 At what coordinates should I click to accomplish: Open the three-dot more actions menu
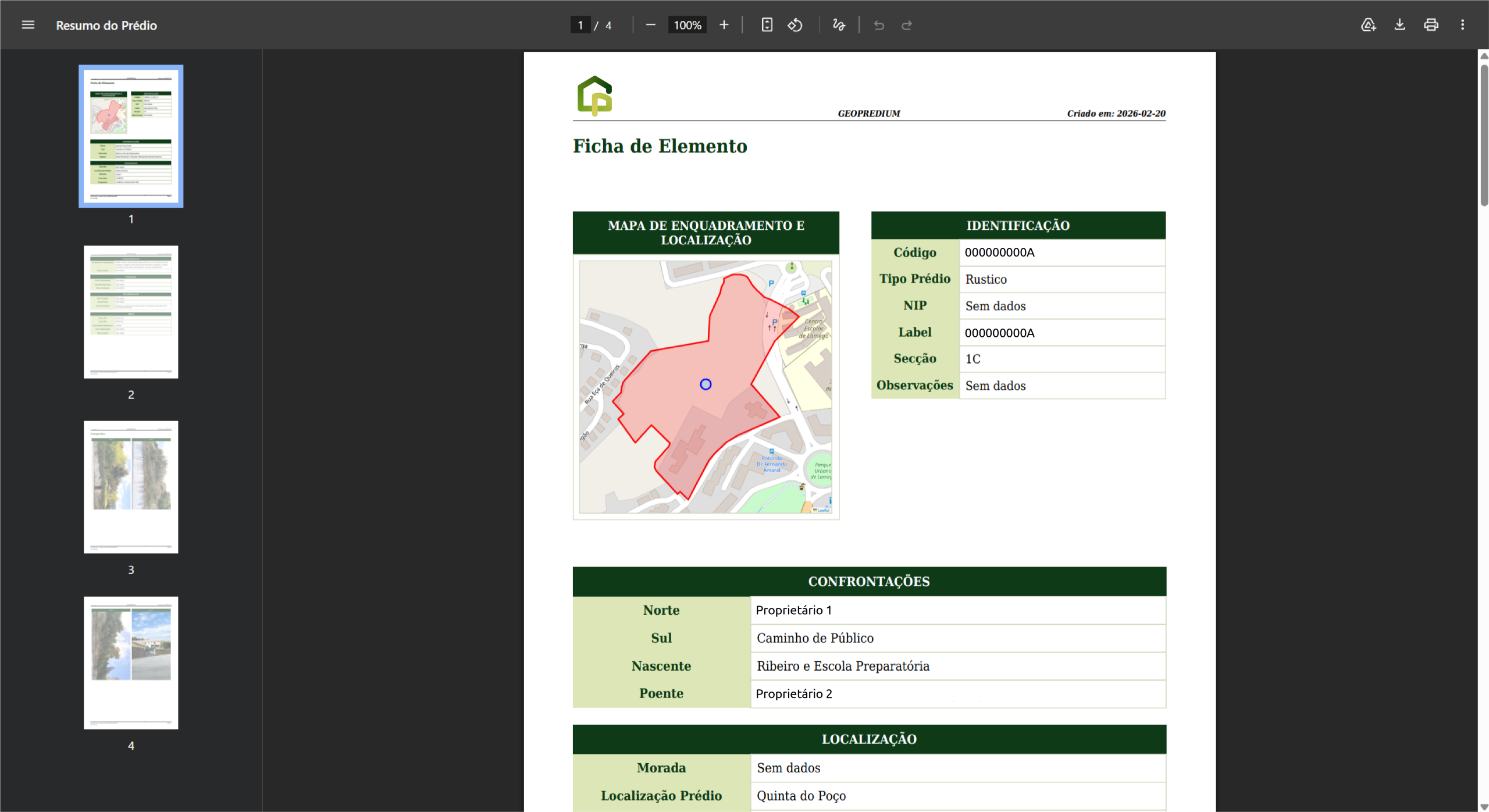click(1463, 25)
